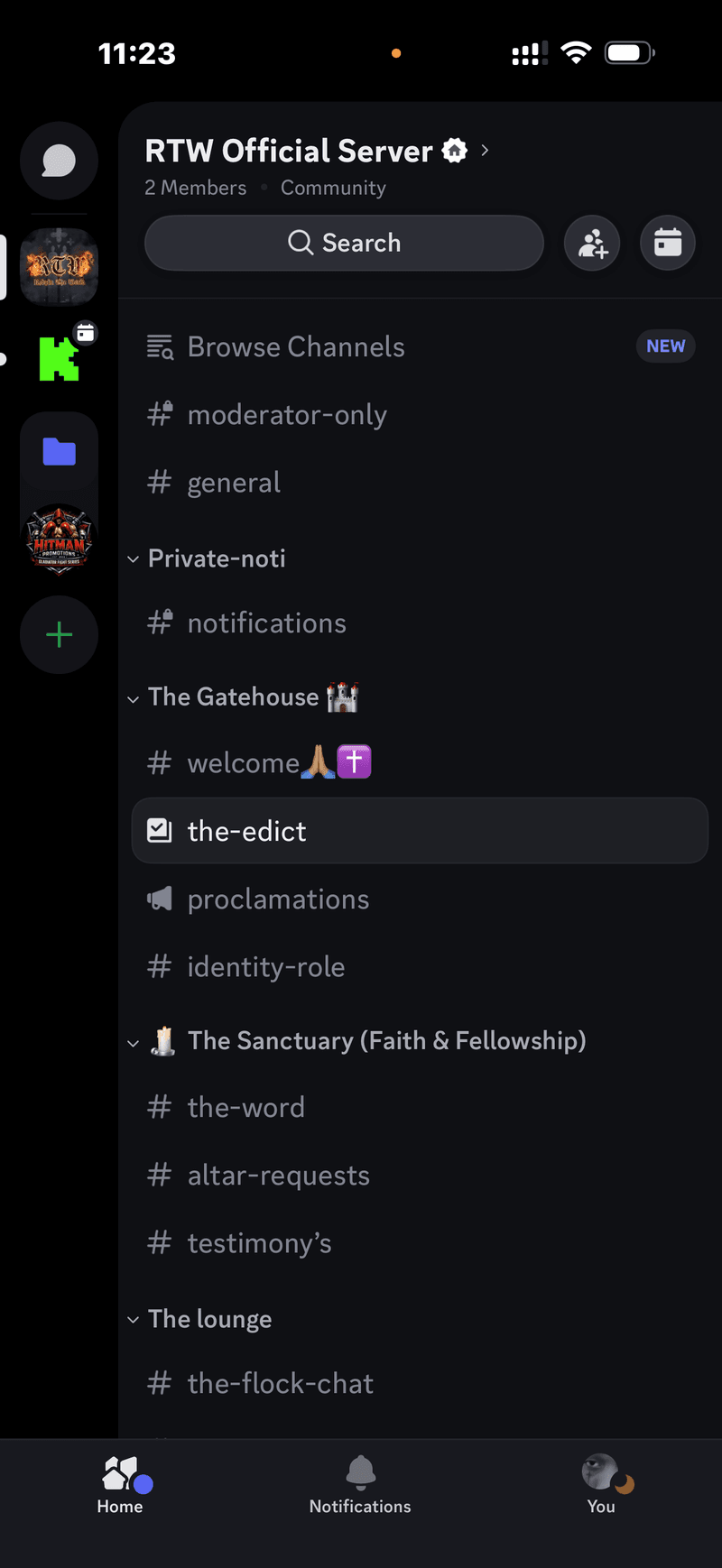
Task: Go to the Home tab
Action: (x=120, y=1484)
